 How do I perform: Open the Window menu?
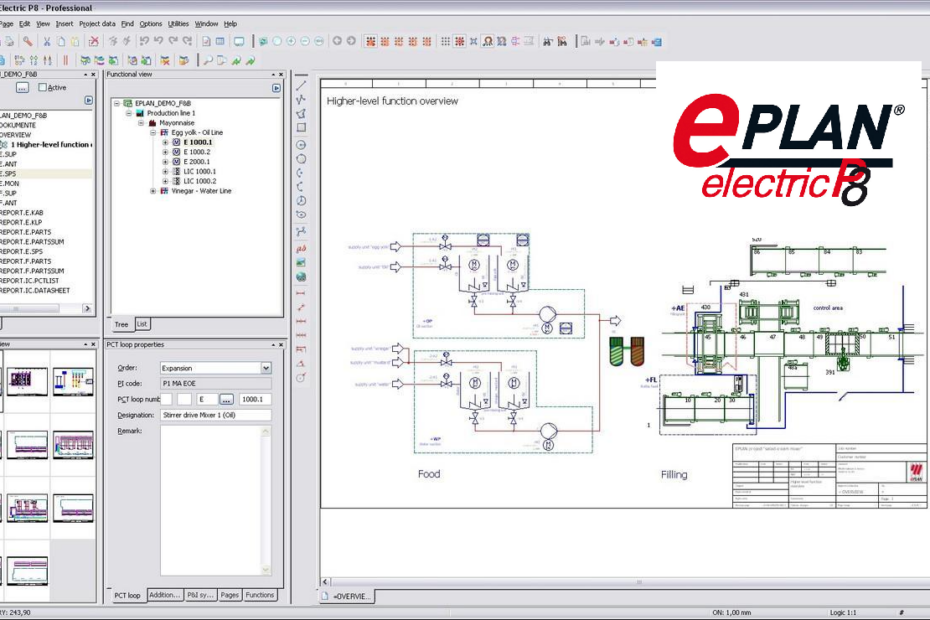tap(206, 24)
